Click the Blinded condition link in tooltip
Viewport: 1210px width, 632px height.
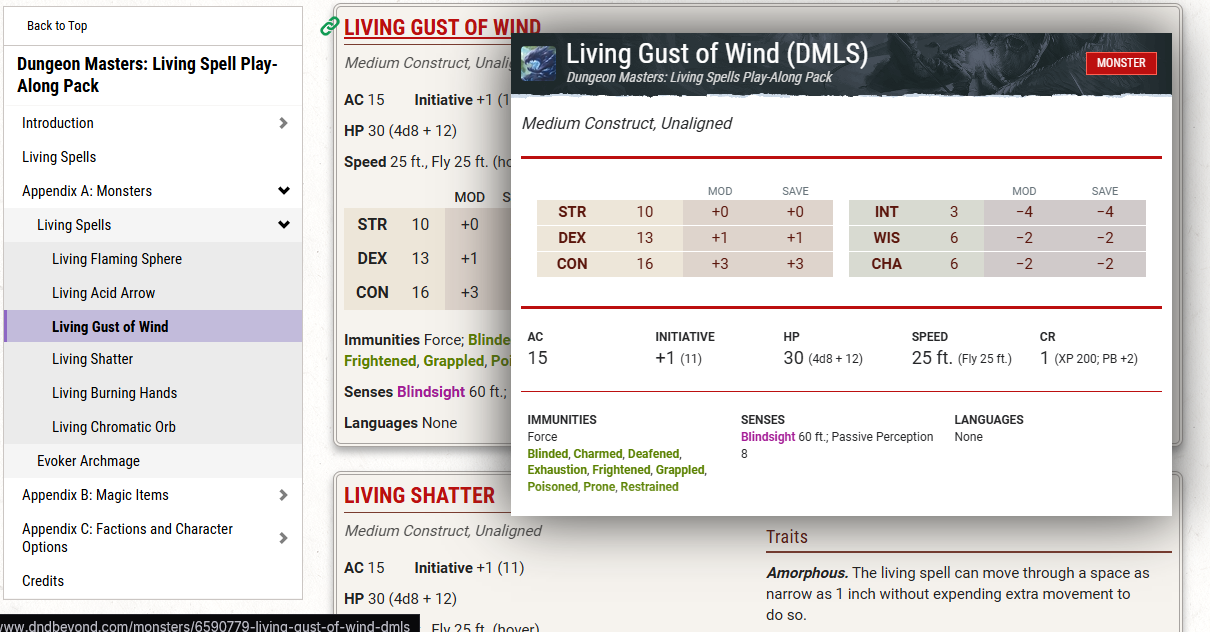pyautogui.click(x=547, y=454)
